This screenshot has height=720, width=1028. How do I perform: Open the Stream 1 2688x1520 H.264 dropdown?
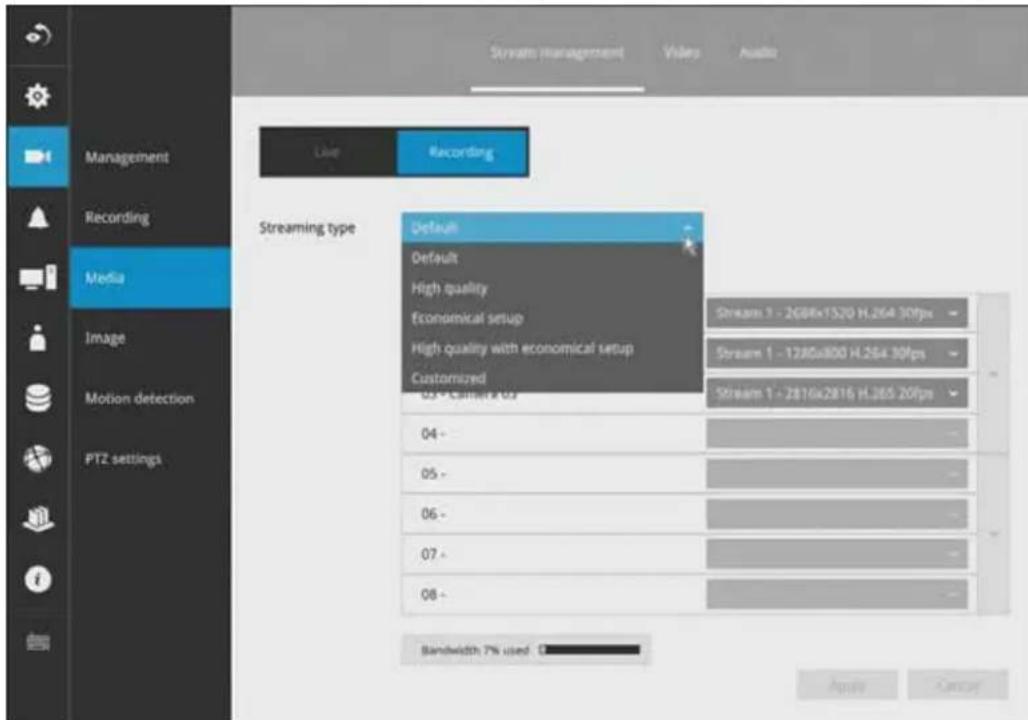coord(837,313)
